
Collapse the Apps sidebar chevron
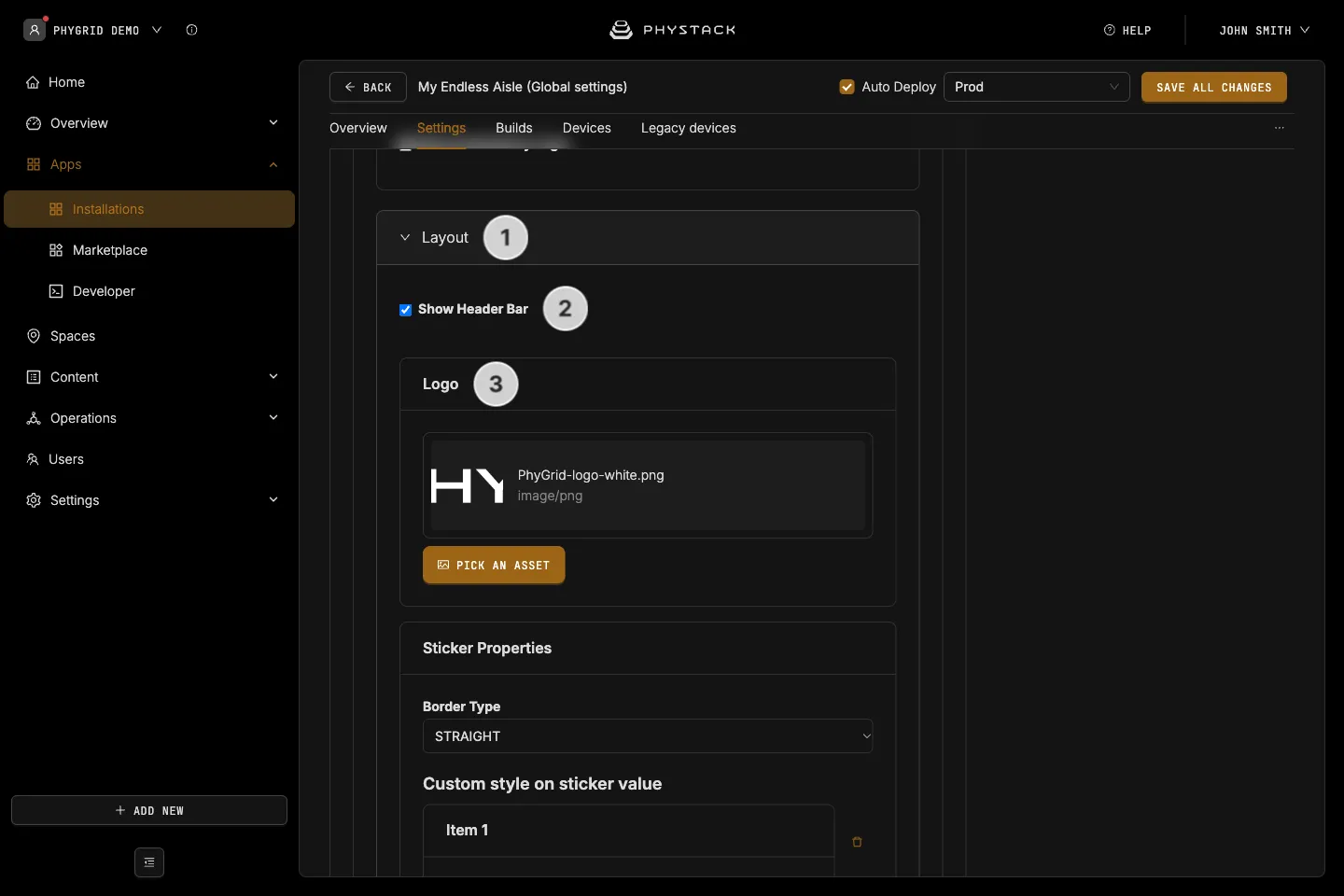click(273, 164)
